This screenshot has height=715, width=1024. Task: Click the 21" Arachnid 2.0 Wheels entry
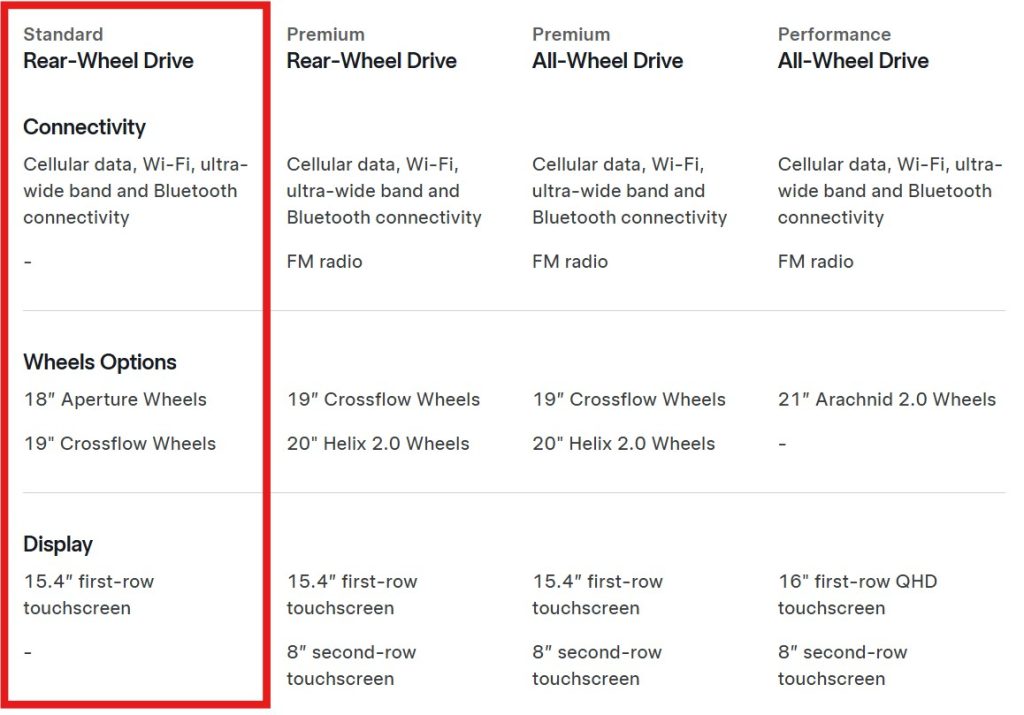point(886,400)
